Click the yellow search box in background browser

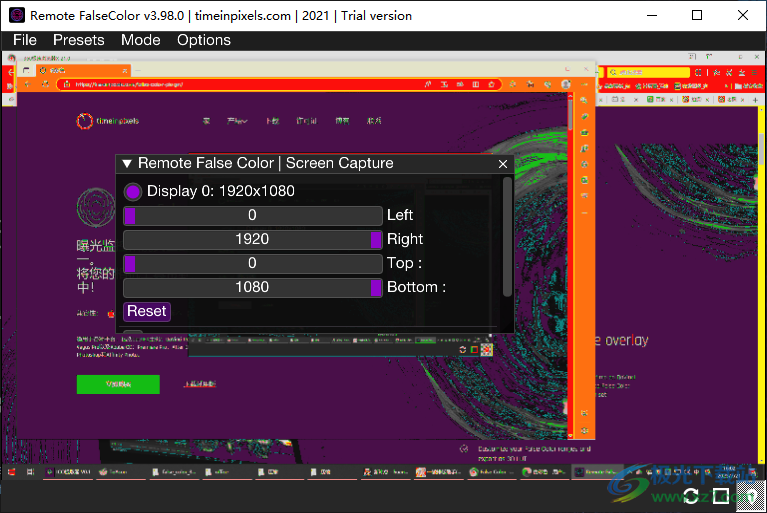648,72
